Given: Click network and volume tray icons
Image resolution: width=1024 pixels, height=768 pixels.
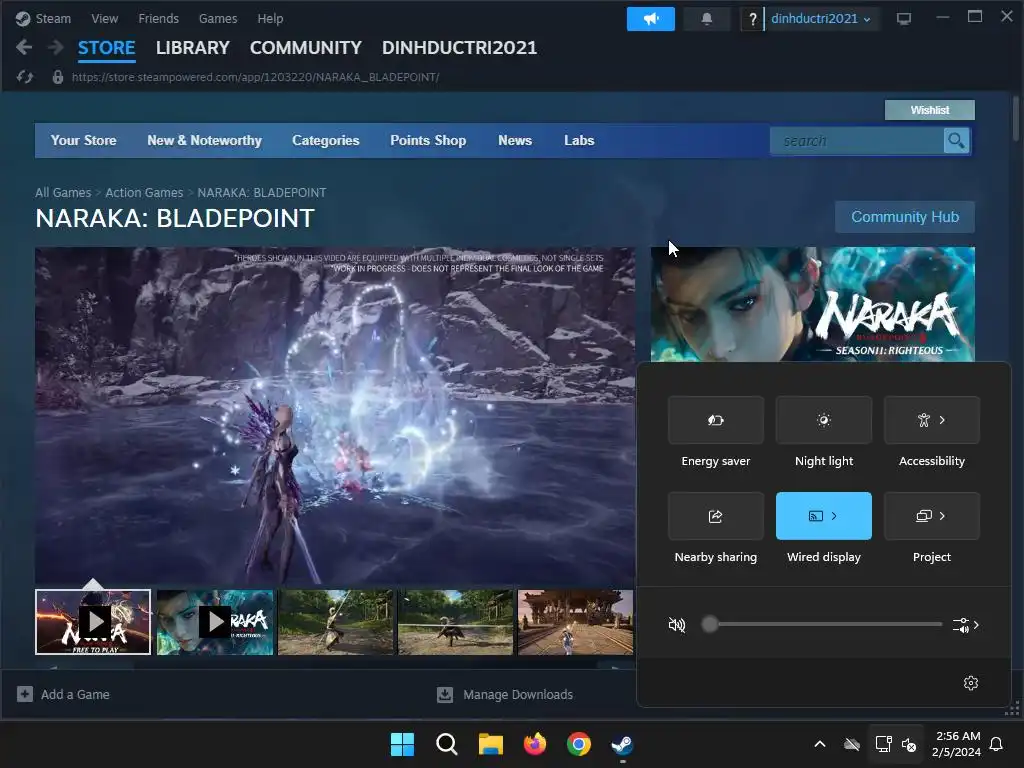Looking at the screenshot, I should point(895,744).
